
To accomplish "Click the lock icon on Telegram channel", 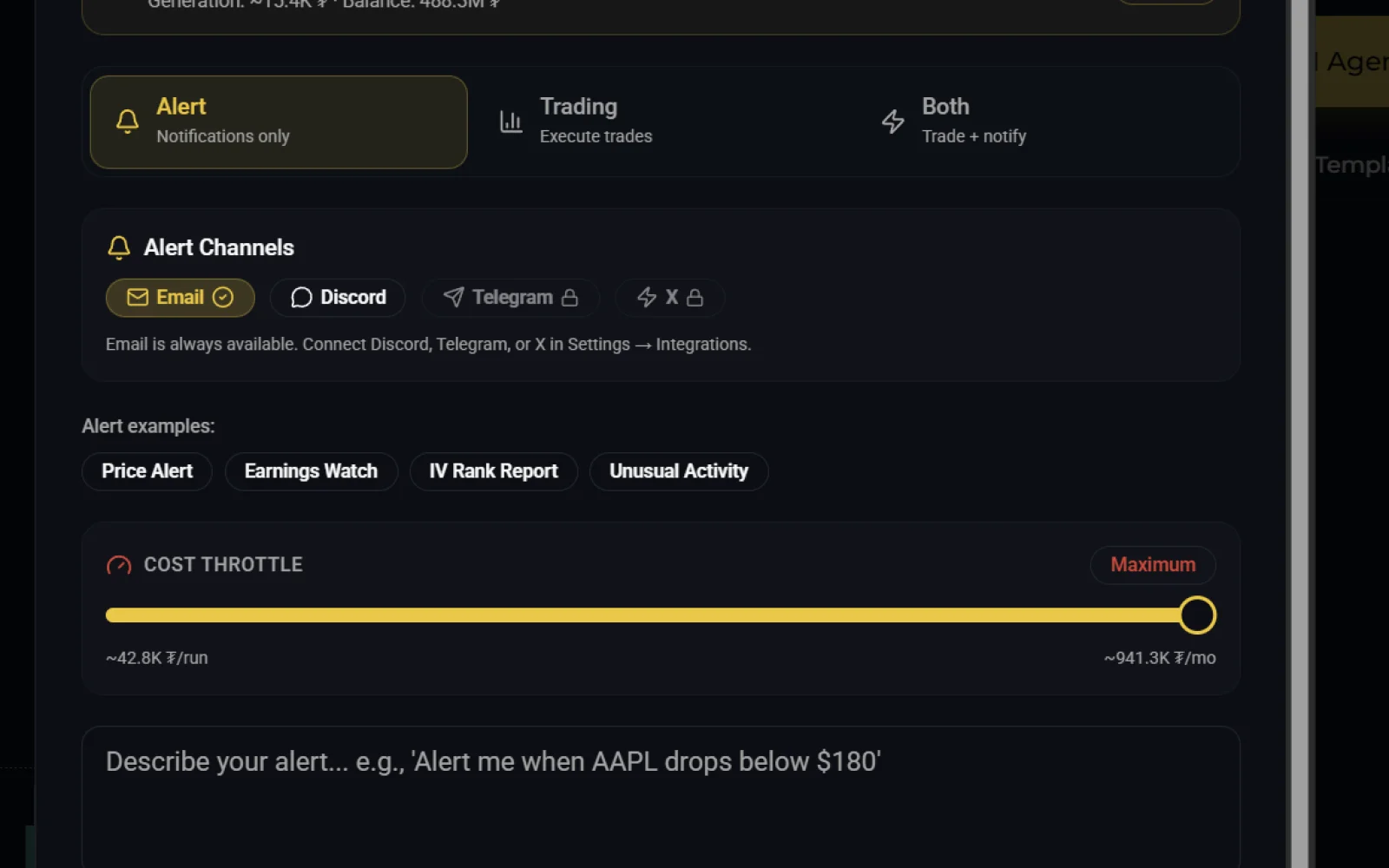I will pos(569,298).
